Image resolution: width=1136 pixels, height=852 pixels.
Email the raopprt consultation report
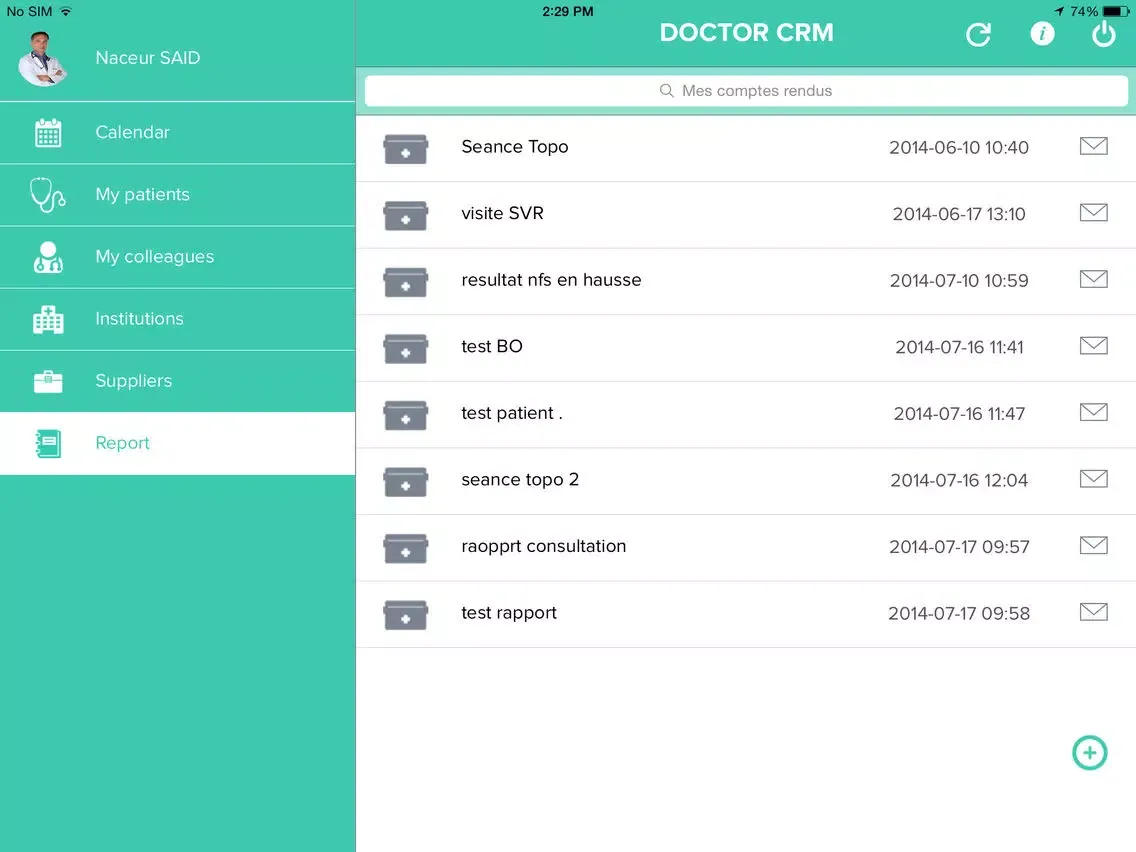[x=1093, y=546]
